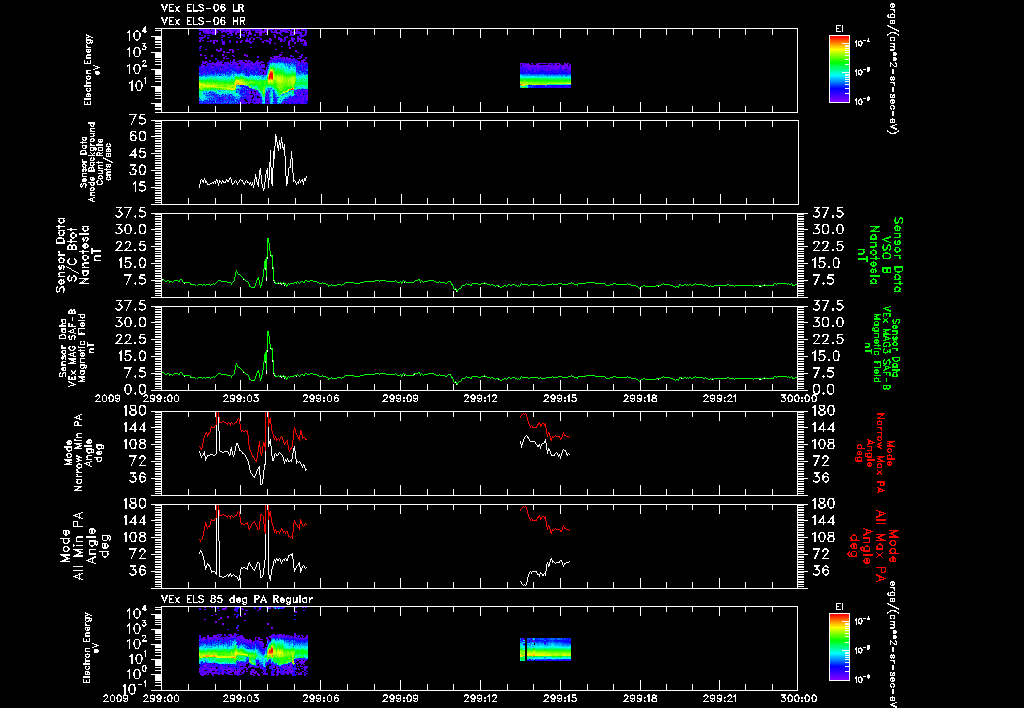The image size is (1024, 708).
Task: Click the green 'VEx MAG3 SAF-B Magnetic Field' axis label
Action: pos(882,347)
